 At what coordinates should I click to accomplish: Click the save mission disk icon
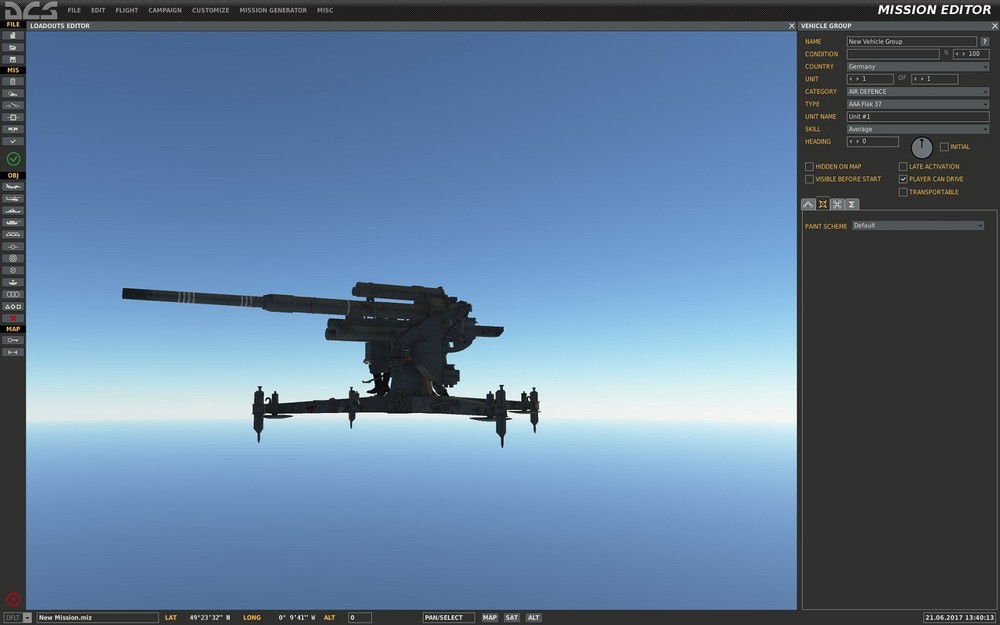[13, 59]
